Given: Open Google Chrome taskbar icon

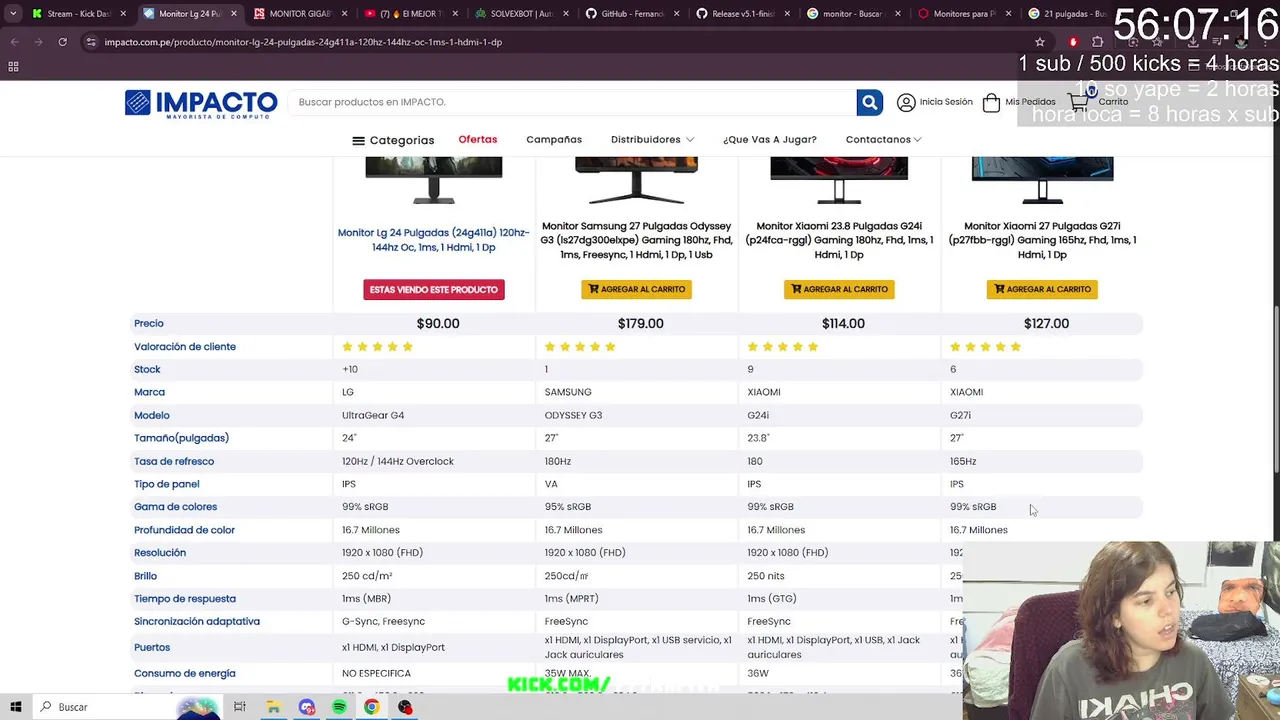Looking at the screenshot, I should point(371,707).
